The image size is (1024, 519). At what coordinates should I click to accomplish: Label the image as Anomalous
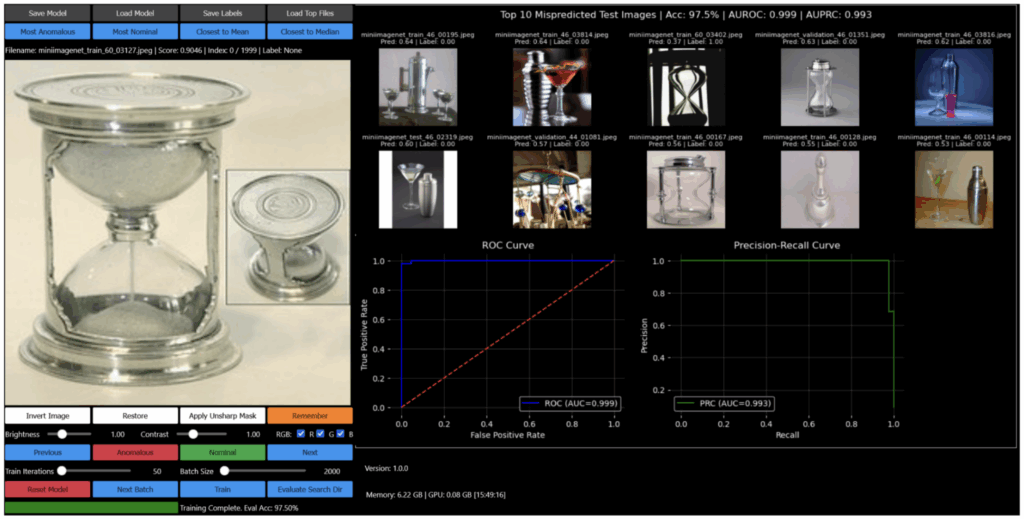click(x=135, y=452)
